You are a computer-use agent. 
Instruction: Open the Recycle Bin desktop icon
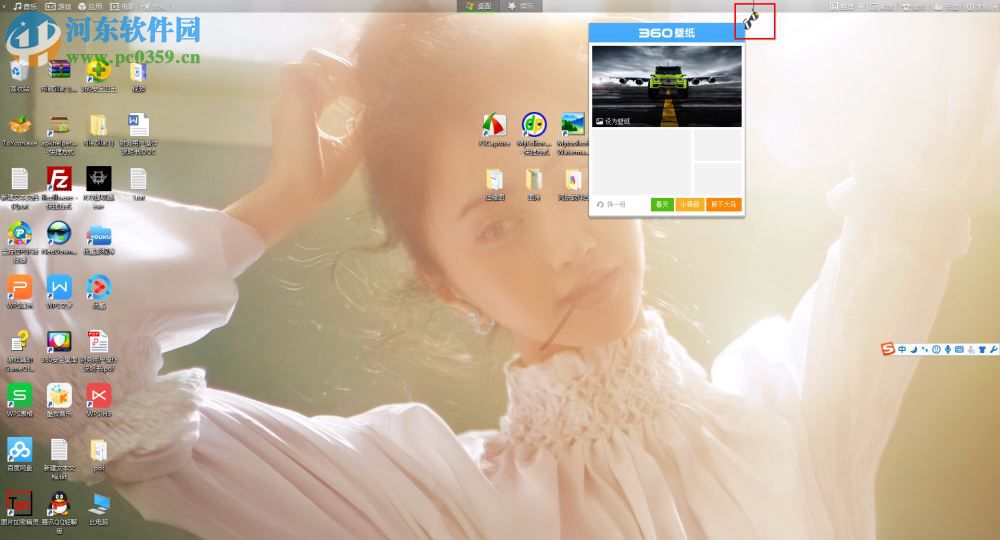pyautogui.click(x=19, y=70)
